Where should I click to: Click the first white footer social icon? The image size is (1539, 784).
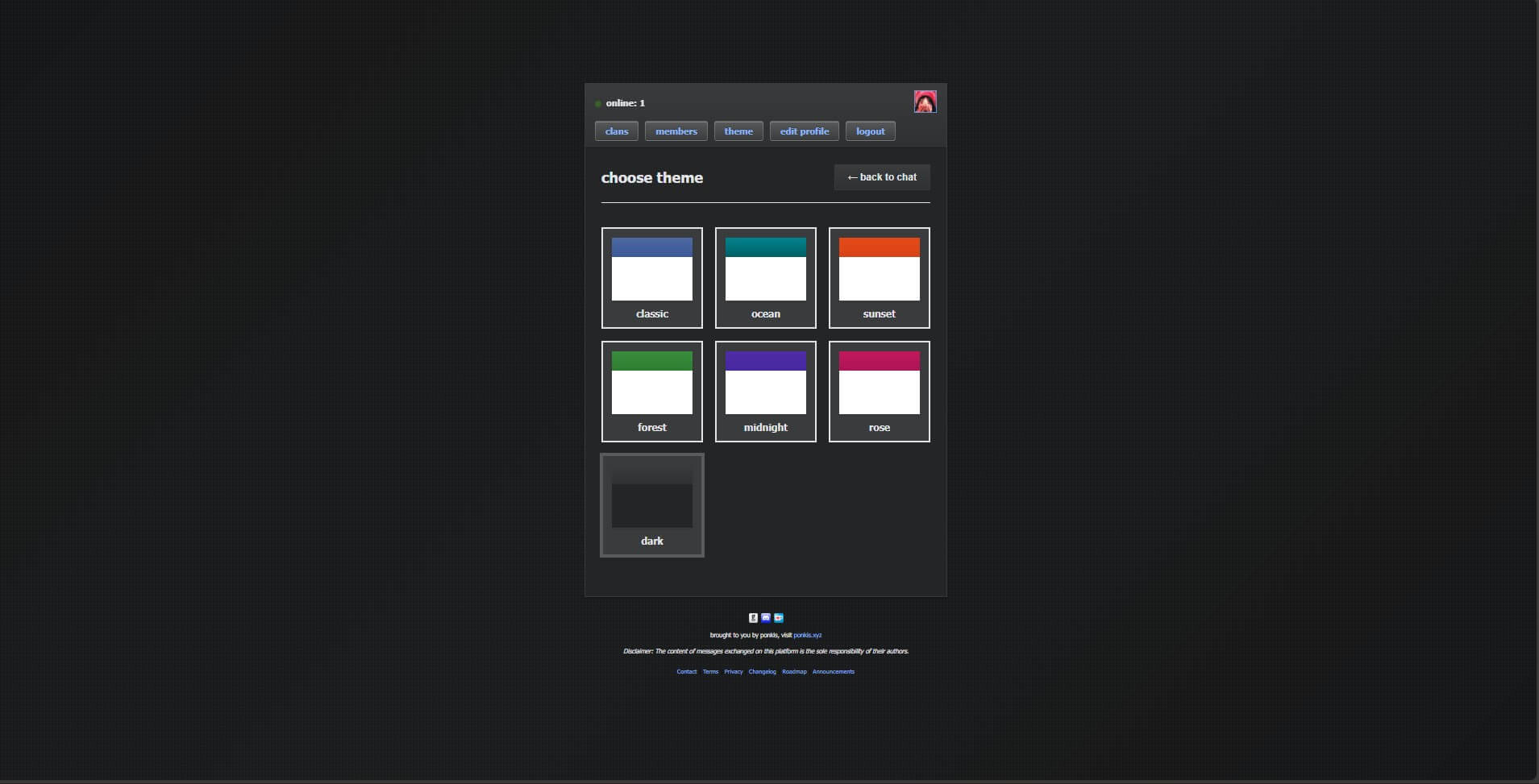click(753, 618)
